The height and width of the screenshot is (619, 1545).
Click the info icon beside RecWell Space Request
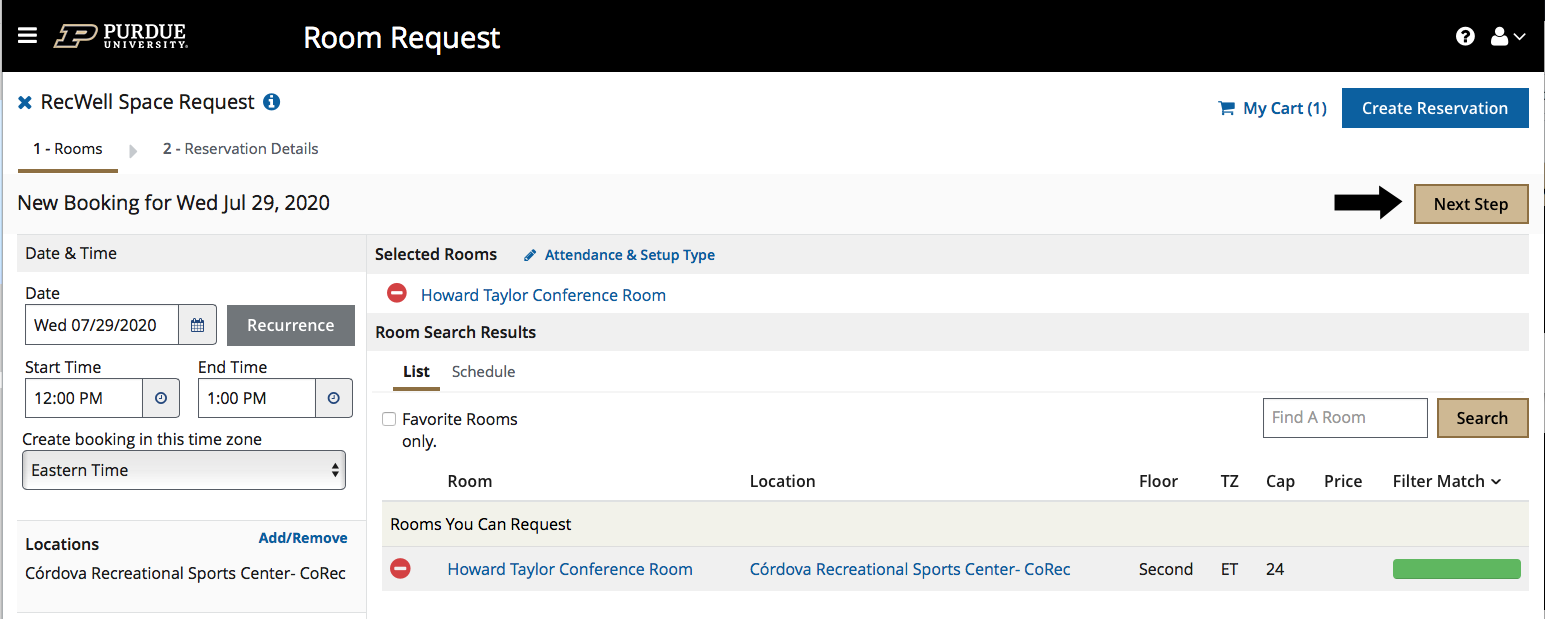(x=271, y=102)
